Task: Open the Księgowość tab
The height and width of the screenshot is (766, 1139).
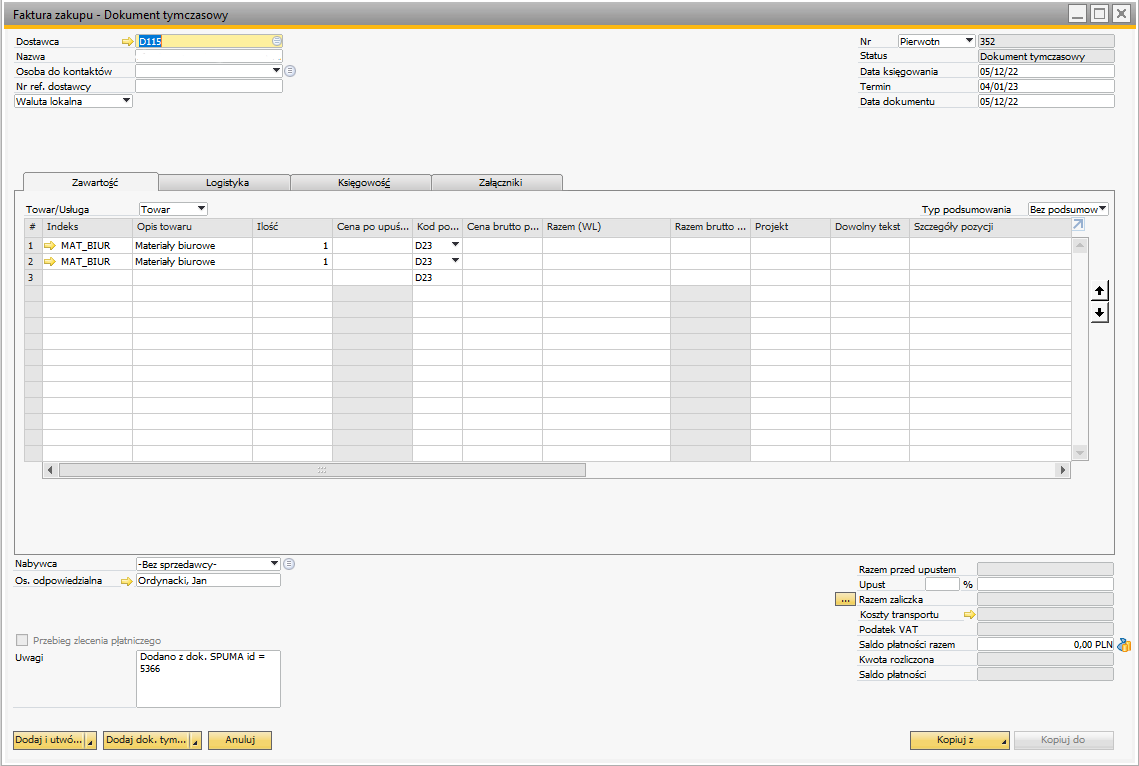Action: click(x=363, y=183)
